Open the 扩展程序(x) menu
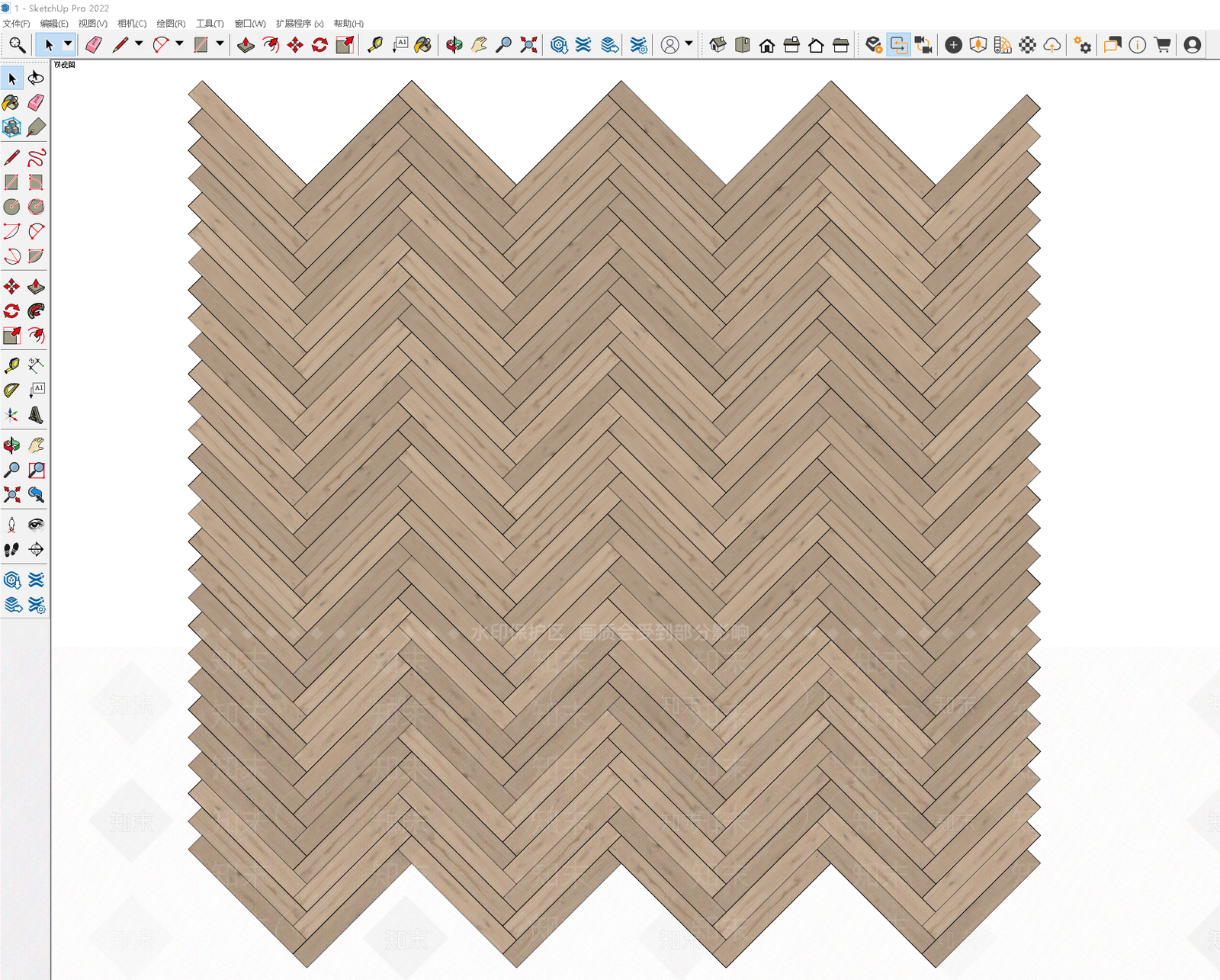1220x980 pixels. (300, 24)
